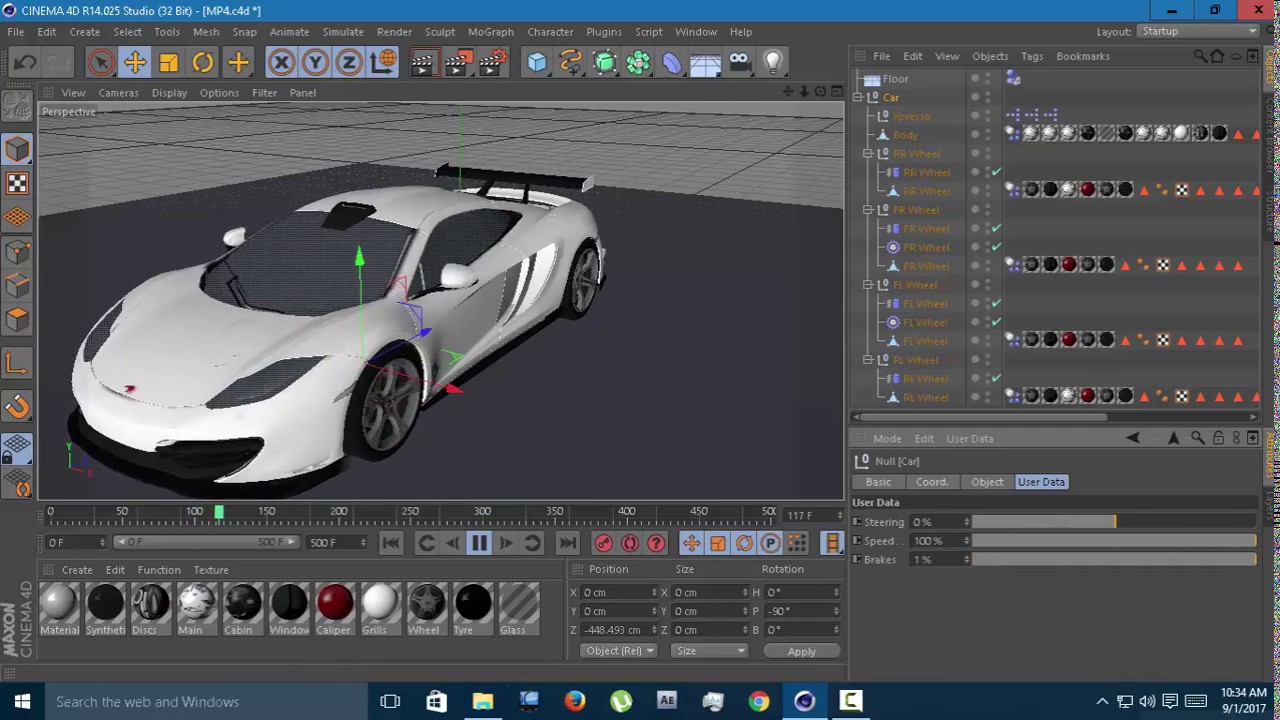1280x720 pixels.
Task: Switch to Polygons mode
Action: tap(17, 319)
